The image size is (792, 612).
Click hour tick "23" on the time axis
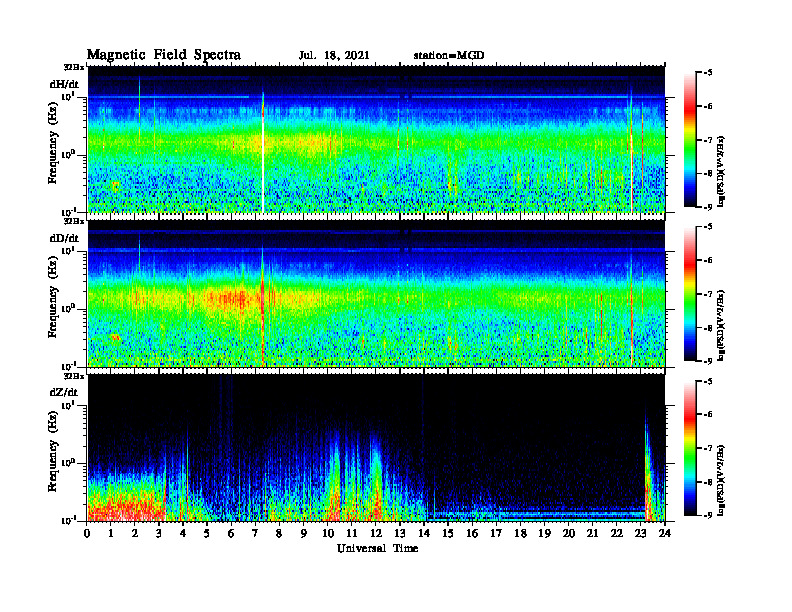[641, 533]
